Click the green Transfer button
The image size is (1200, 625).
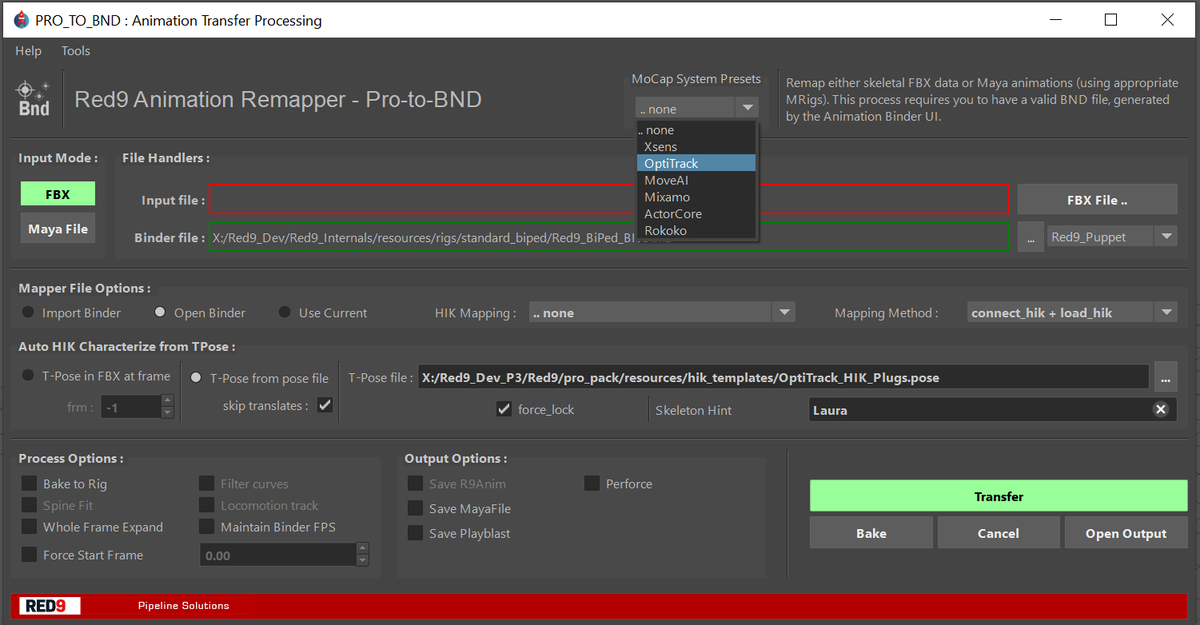click(x=998, y=496)
